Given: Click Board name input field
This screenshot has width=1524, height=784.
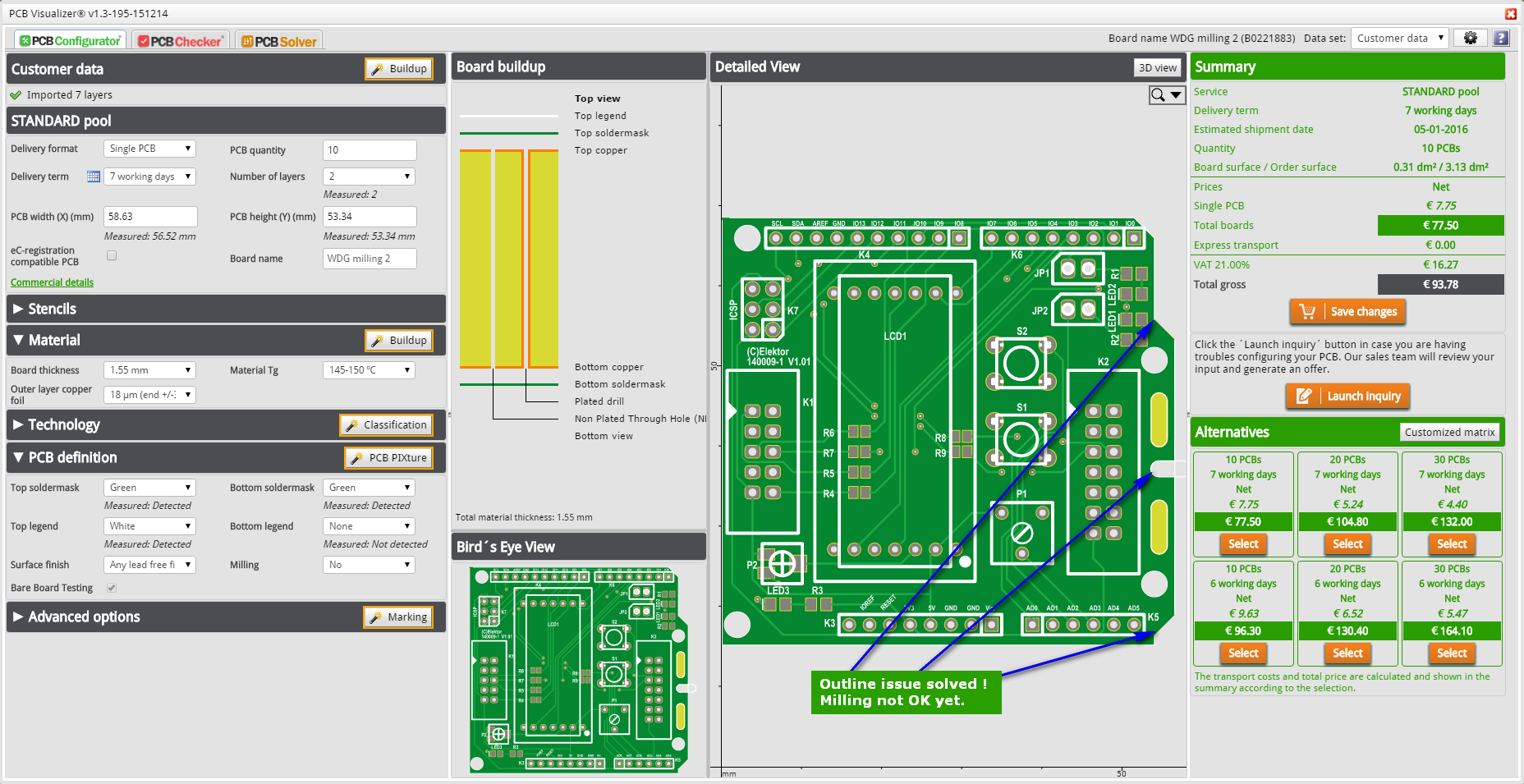Looking at the screenshot, I should pyautogui.click(x=370, y=259).
